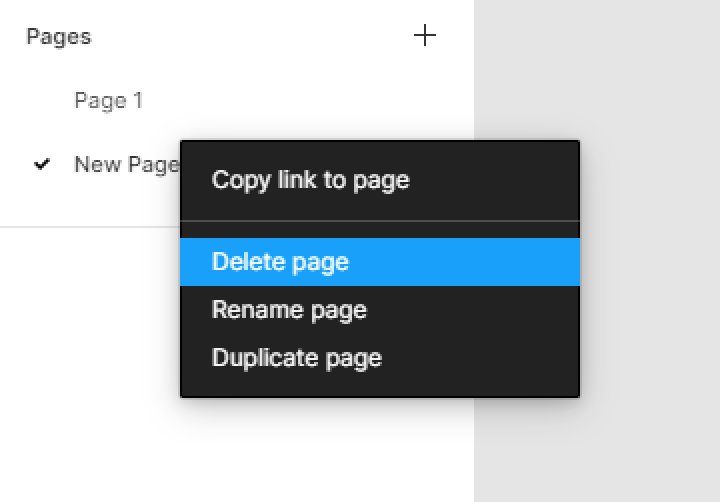The height and width of the screenshot is (502, 720).
Task: Click the plus icon to add page
Action: (x=425, y=36)
